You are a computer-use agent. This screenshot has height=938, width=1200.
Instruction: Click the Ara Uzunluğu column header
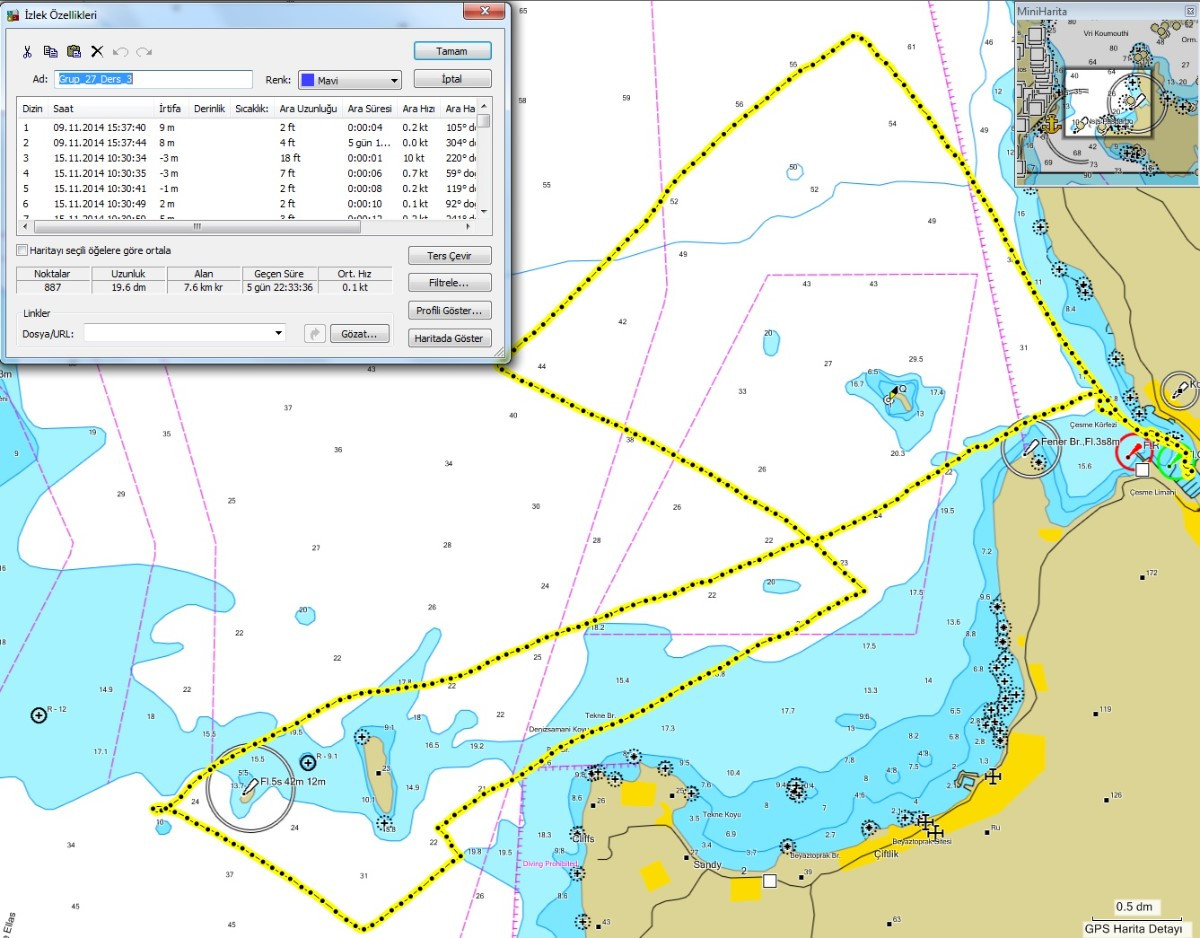(x=309, y=108)
